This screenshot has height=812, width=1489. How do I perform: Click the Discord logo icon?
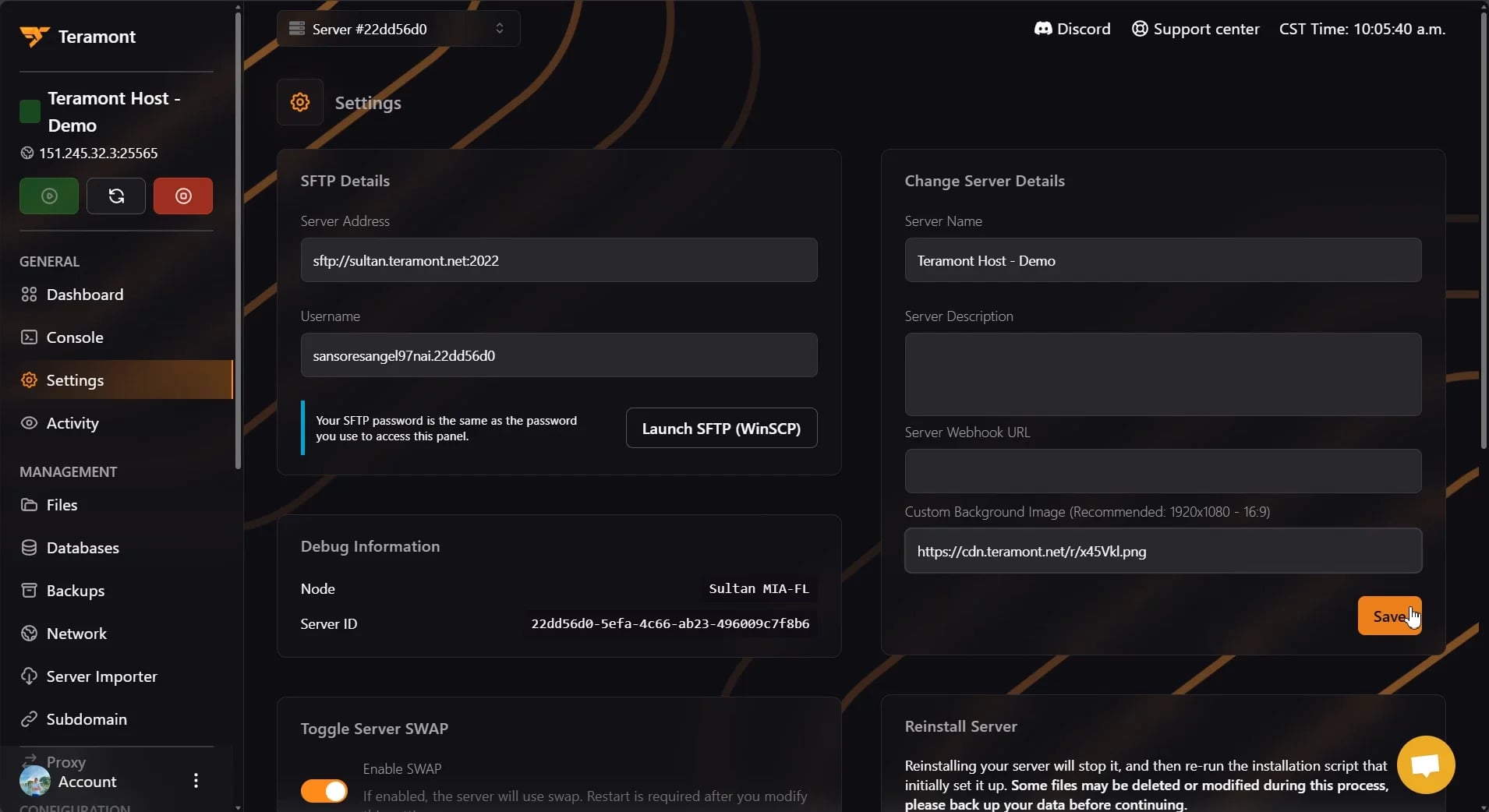[1043, 29]
